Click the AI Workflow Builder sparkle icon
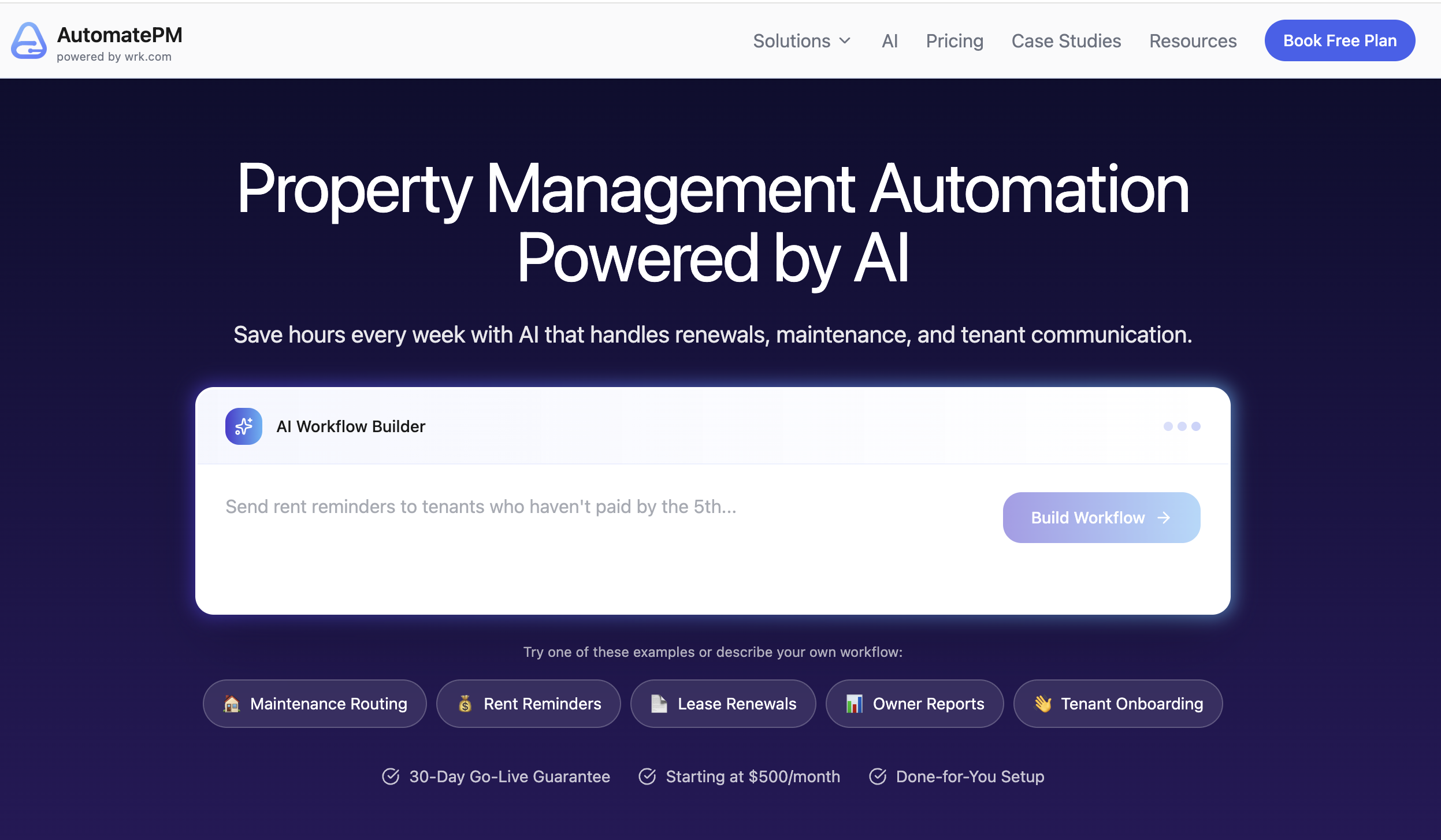Image resolution: width=1441 pixels, height=840 pixels. pyautogui.click(x=244, y=426)
